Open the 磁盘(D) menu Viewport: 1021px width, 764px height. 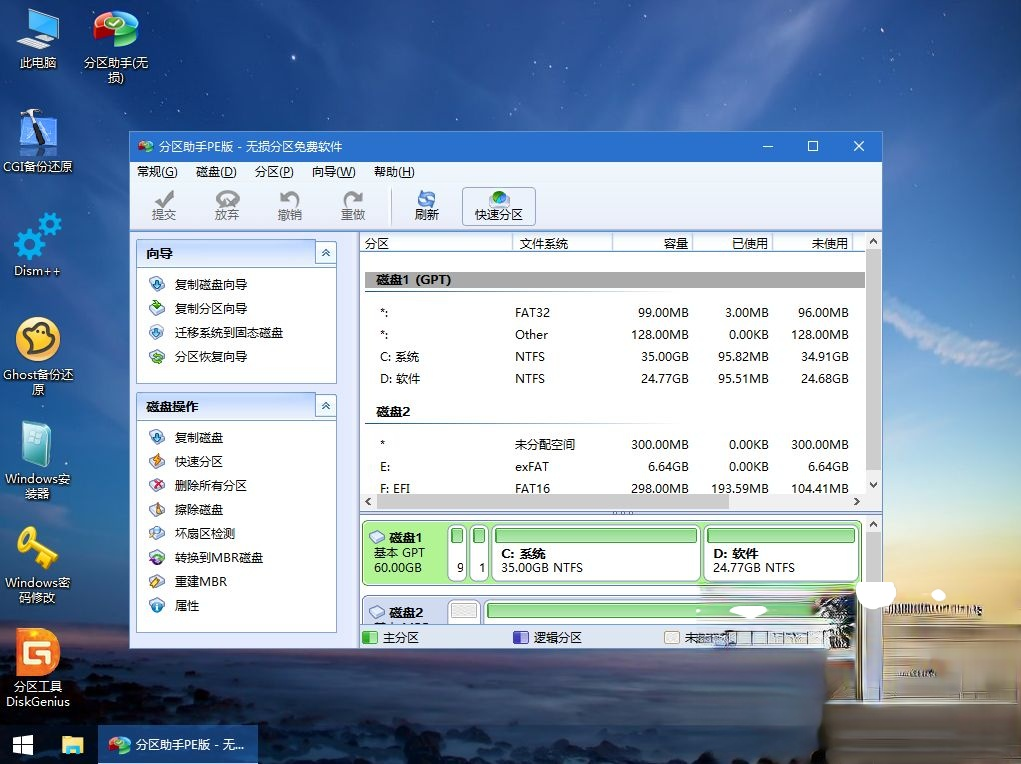click(x=216, y=172)
